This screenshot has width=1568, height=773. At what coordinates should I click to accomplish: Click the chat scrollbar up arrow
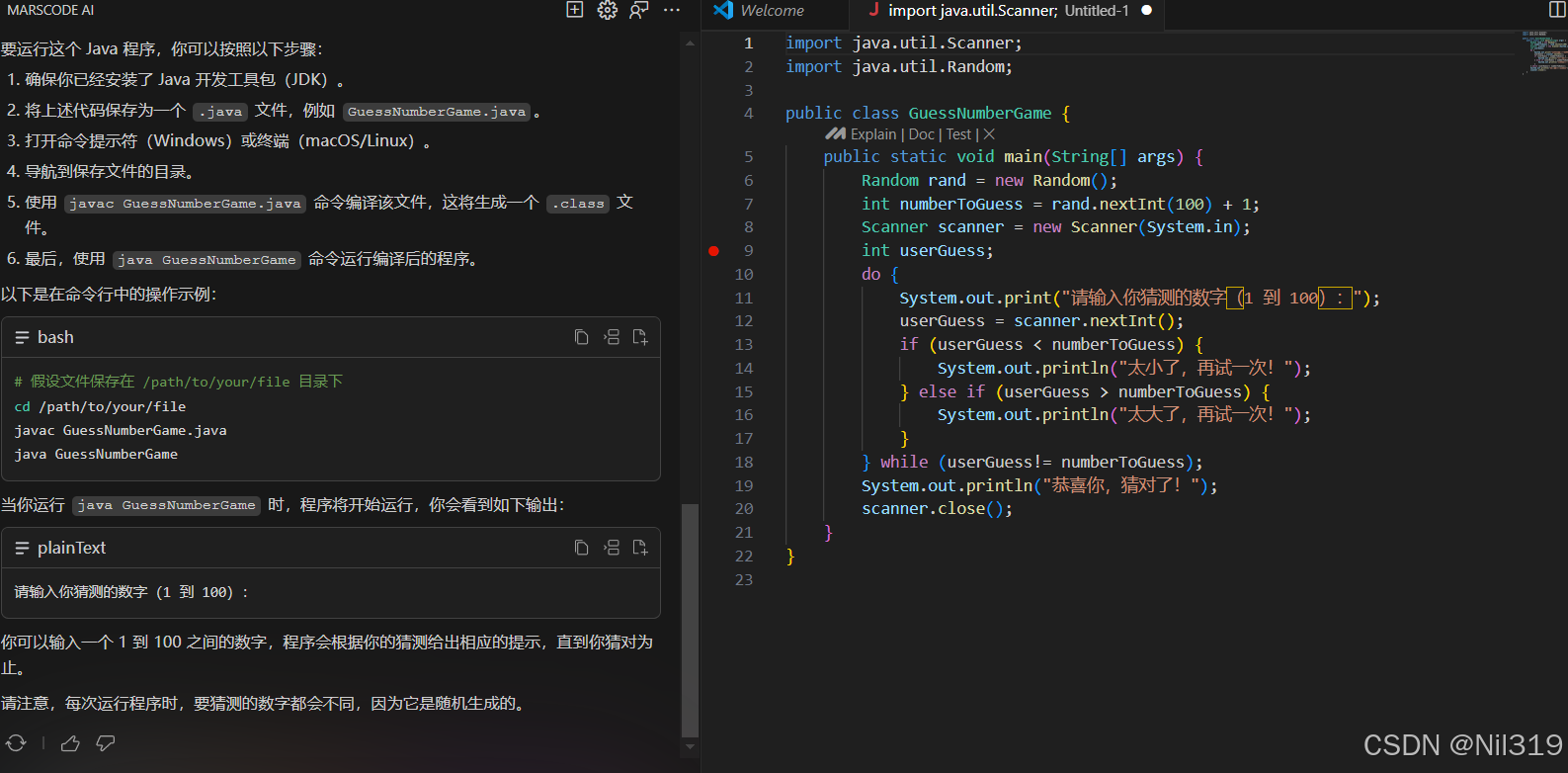tap(690, 43)
